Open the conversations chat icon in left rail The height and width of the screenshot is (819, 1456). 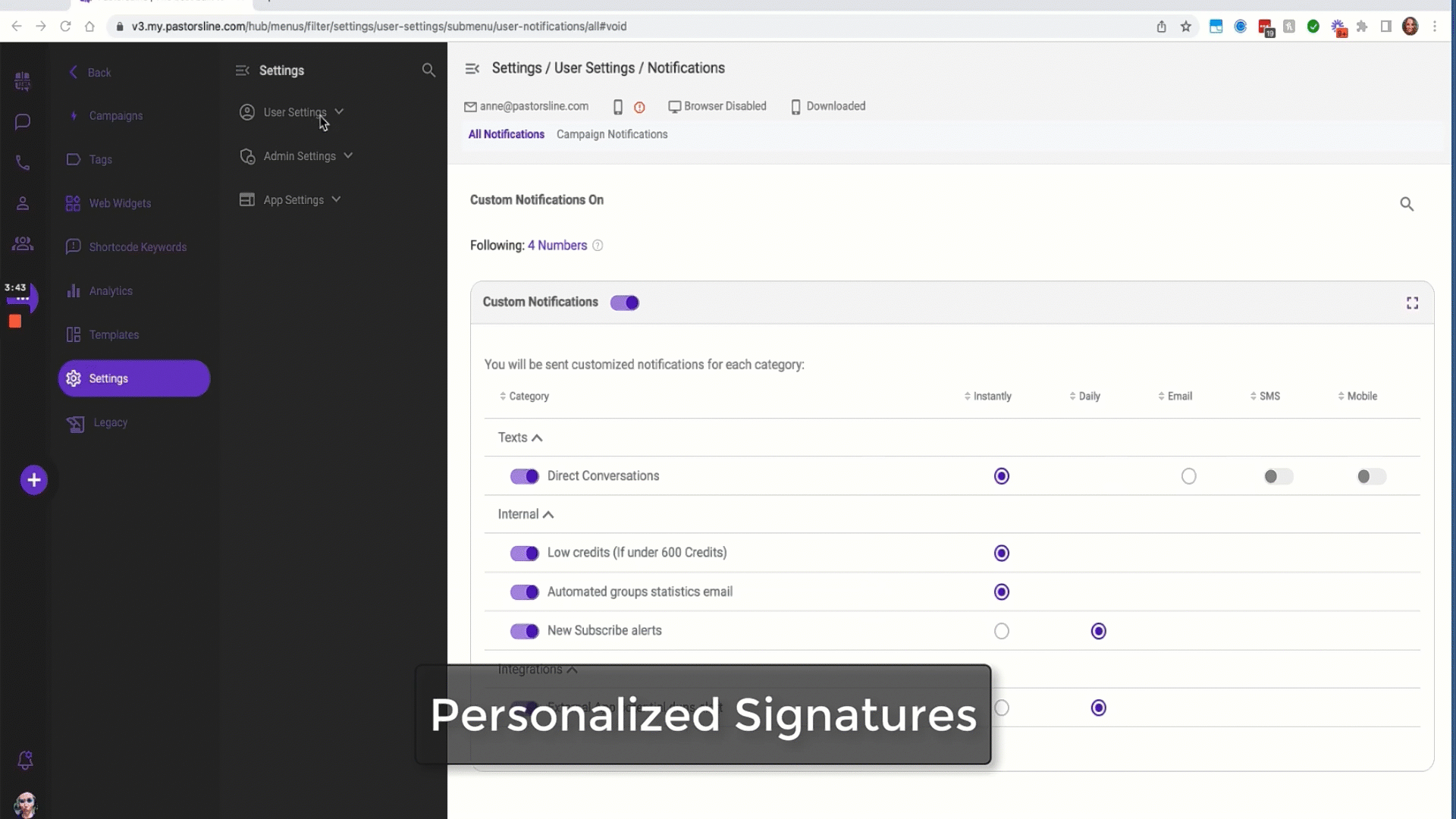point(23,121)
